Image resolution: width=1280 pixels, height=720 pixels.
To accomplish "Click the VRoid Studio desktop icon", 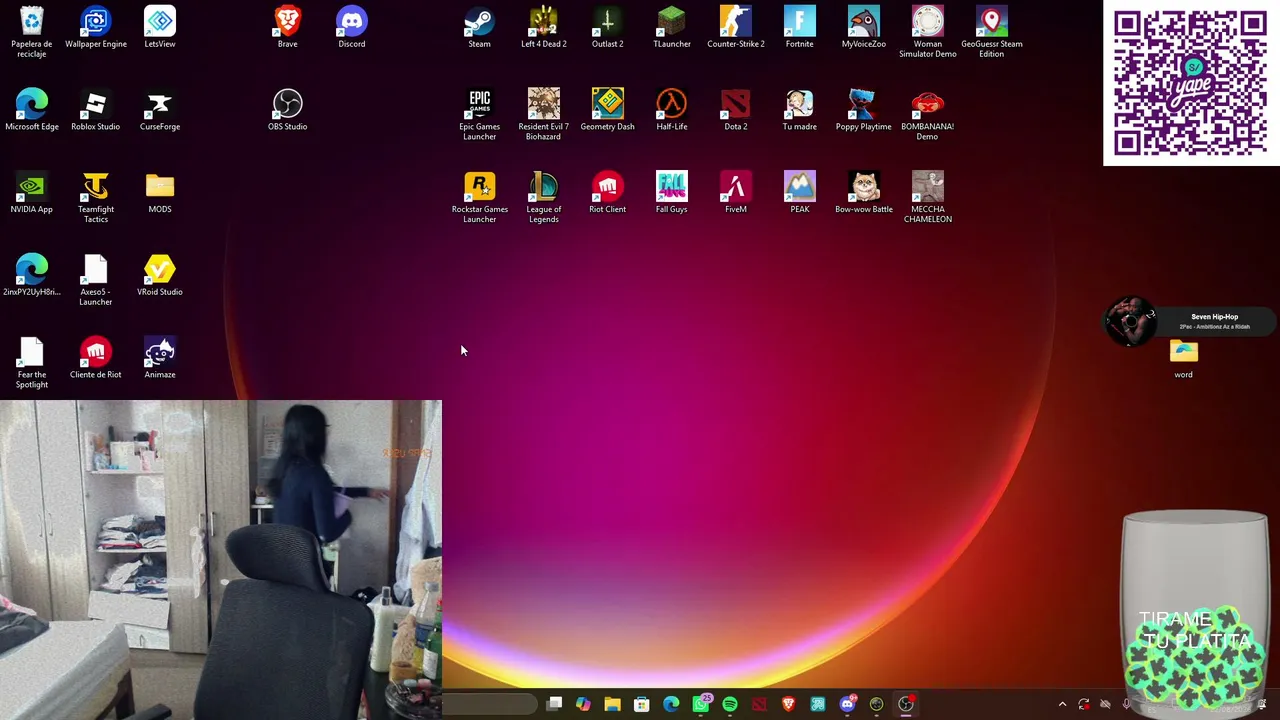I will [160, 276].
